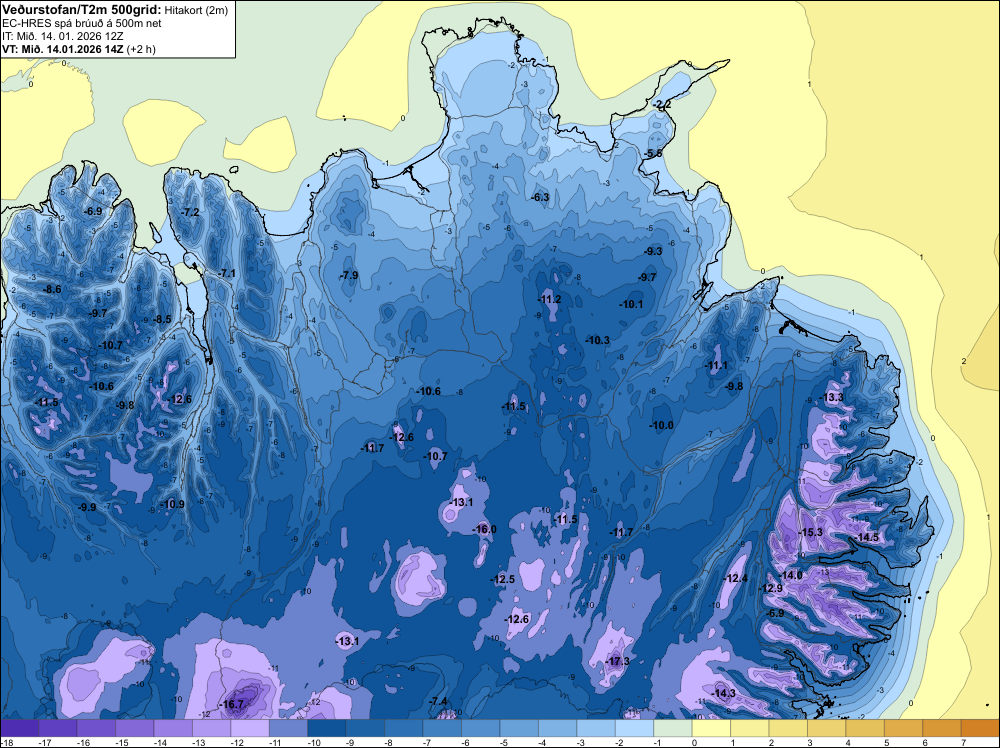Click the -7.4 temperature label
This screenshot has height=748, width=1000.
[439, 702]
